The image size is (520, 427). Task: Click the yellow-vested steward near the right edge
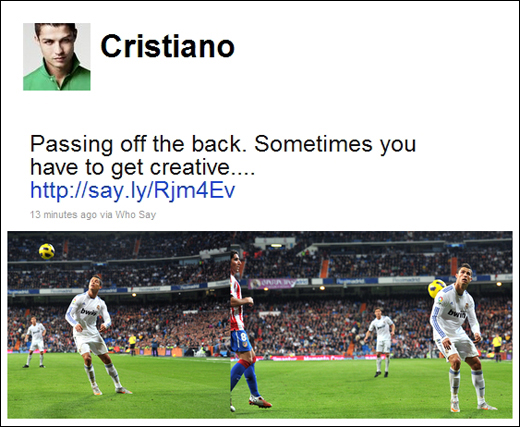point(497,348)
